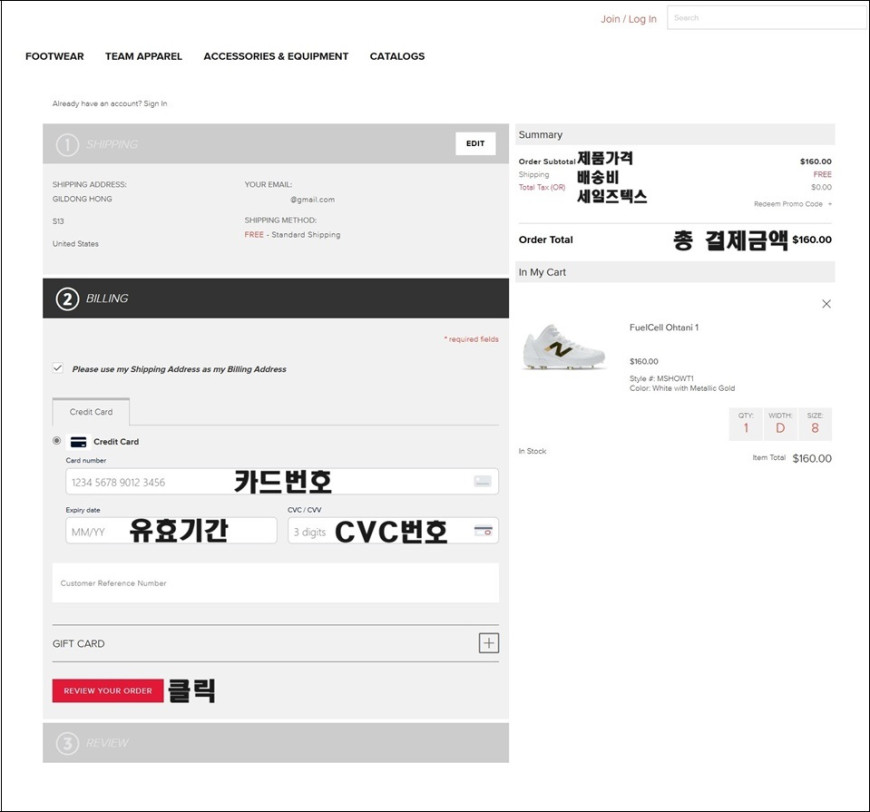Click the card icon in card number field
The height and width of the screenshot is (812, 870).
pyautogui.click(x=482, y=481)
